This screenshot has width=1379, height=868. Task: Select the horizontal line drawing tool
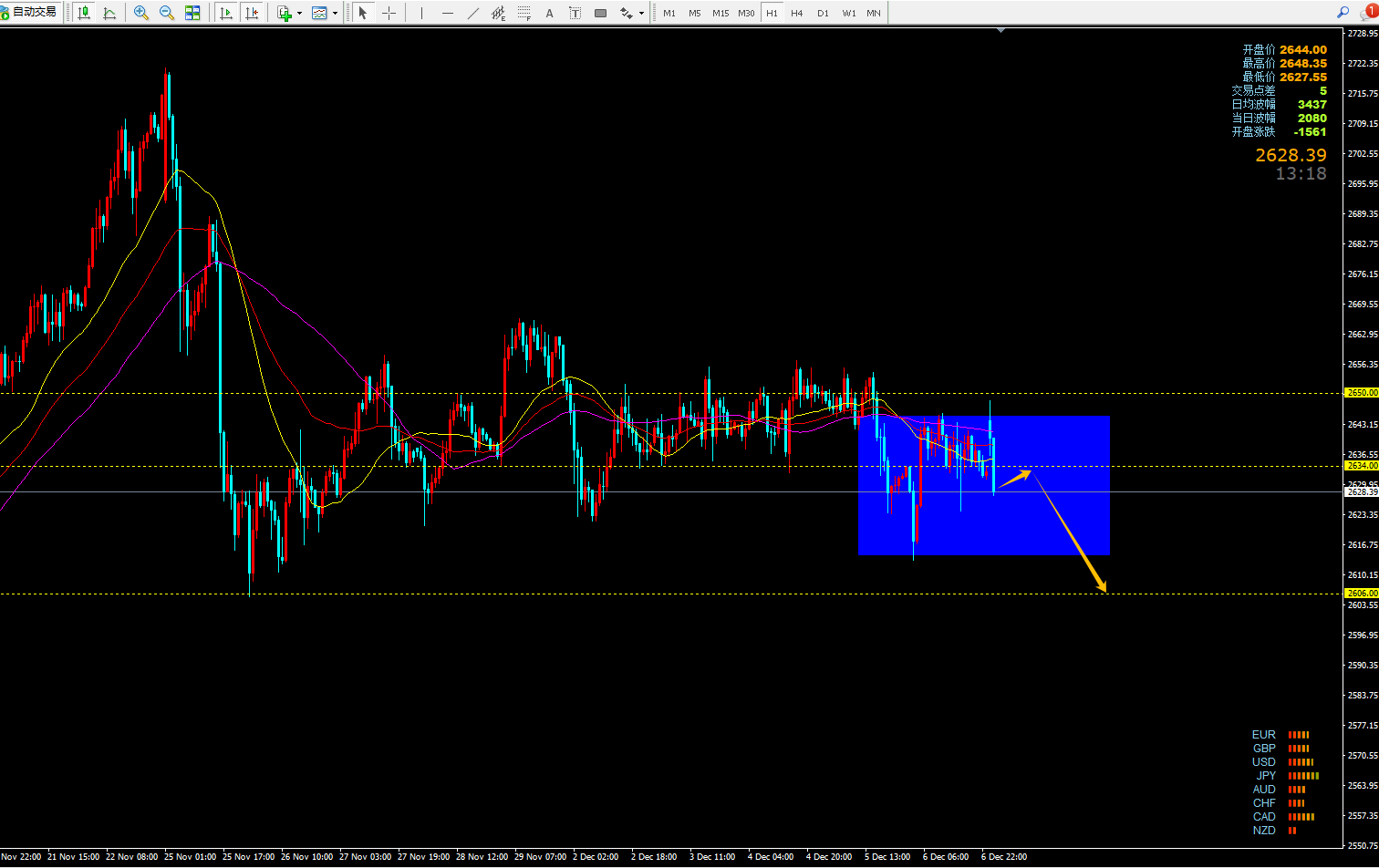447,13
